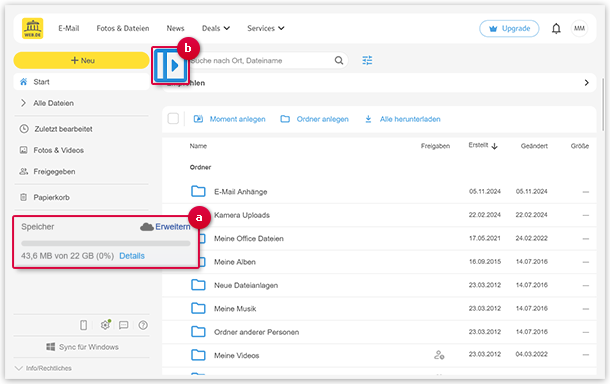Click share icon on Meine Videos row

click(x=439, y=355)
